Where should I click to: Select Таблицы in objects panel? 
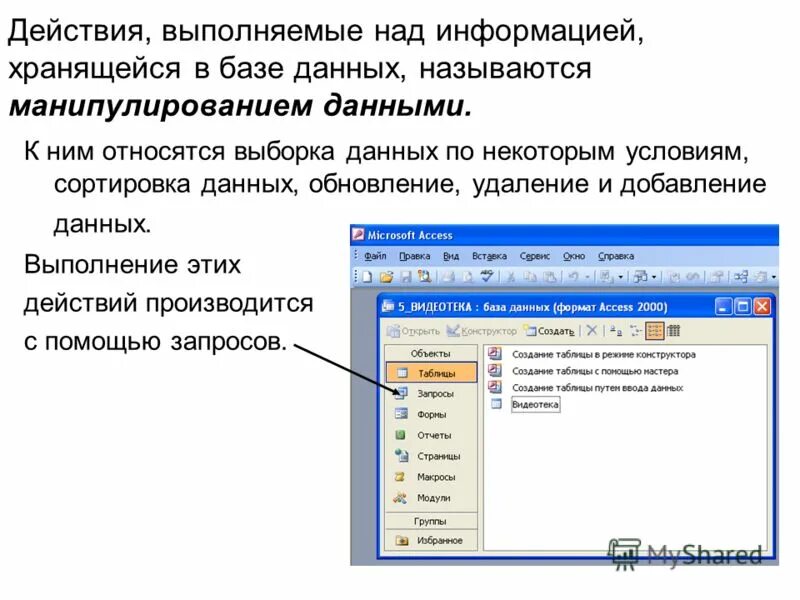431,373
